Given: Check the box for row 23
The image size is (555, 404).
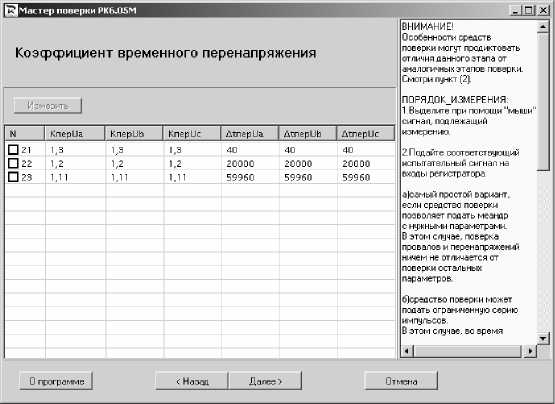Looking at the screenshot, I should [x=13, y=177].
